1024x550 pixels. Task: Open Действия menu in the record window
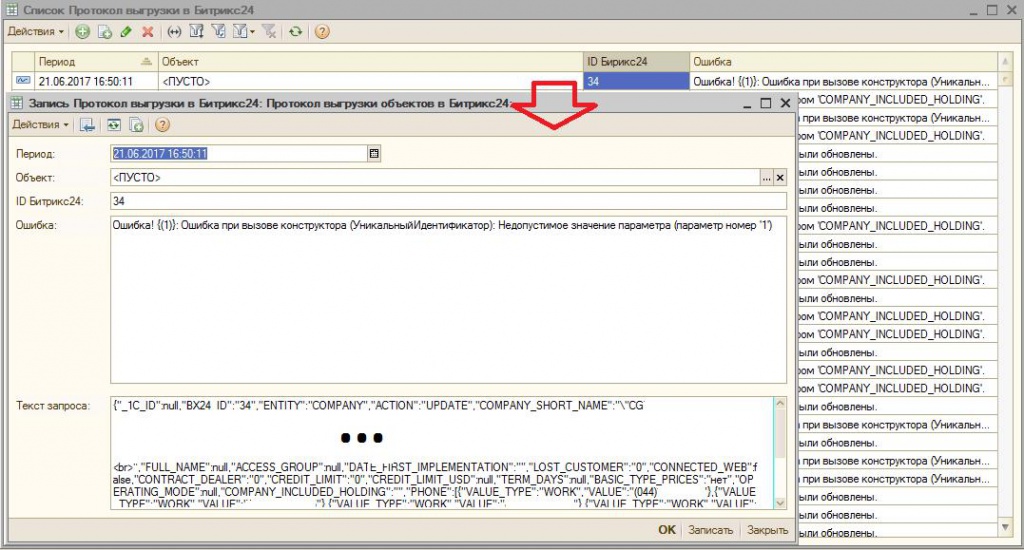click(x=40, y=125)
